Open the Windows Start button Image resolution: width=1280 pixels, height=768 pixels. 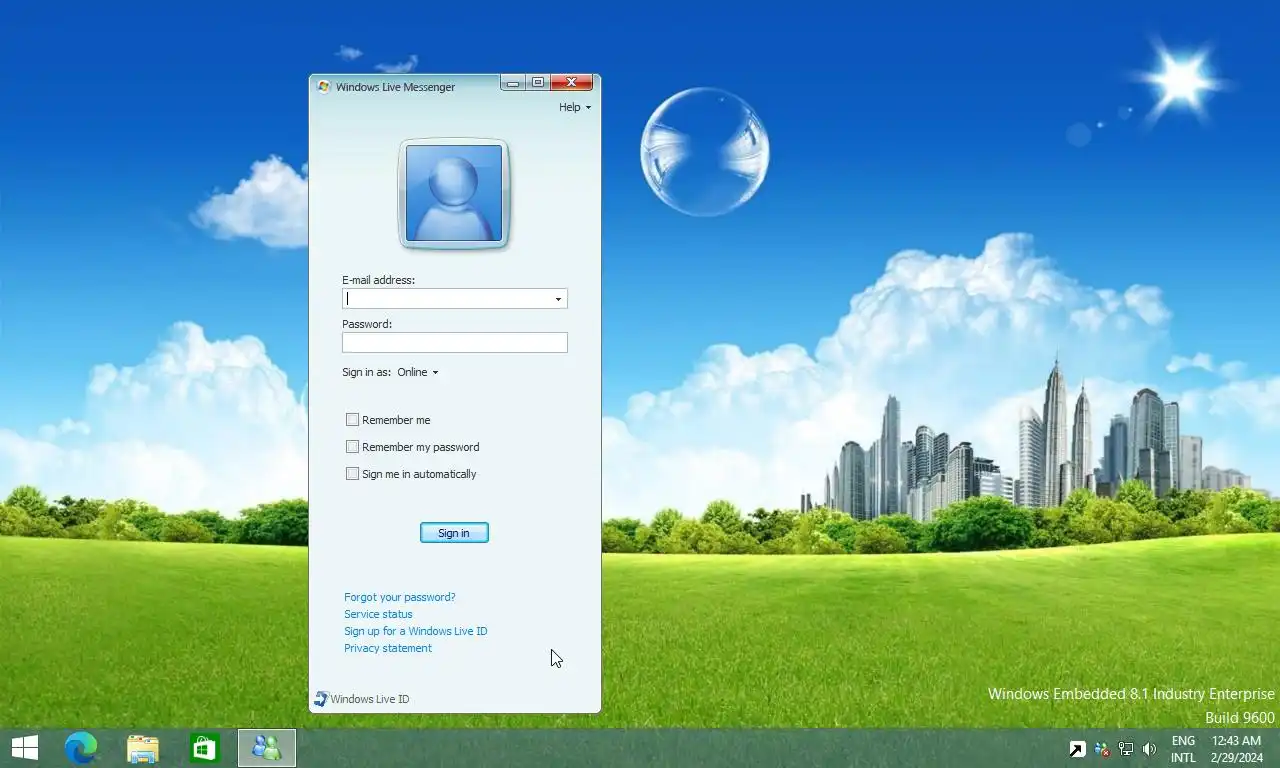(x=25, y=748)
